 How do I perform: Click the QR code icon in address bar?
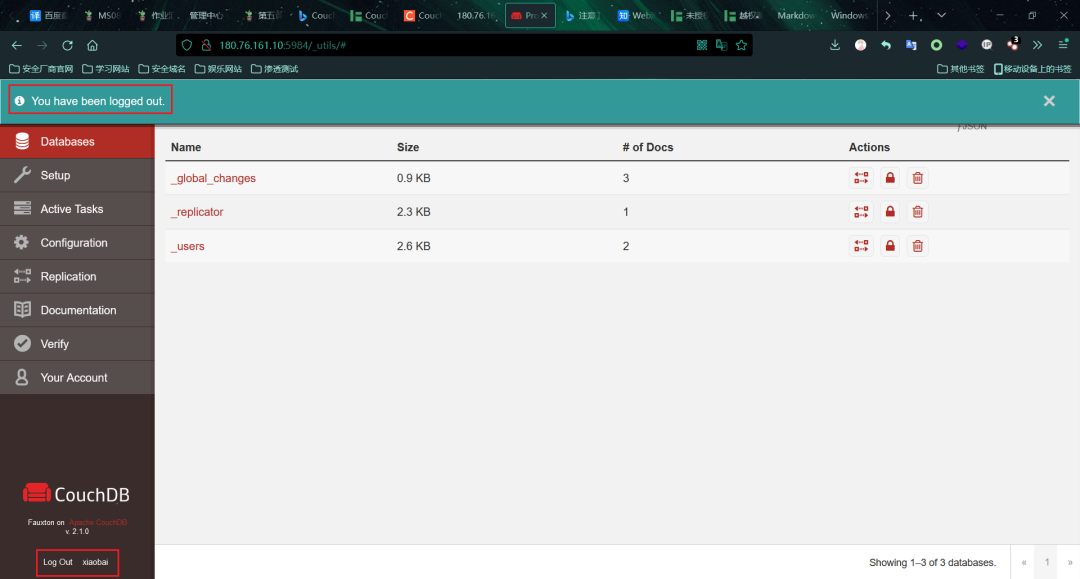[702, 45]
